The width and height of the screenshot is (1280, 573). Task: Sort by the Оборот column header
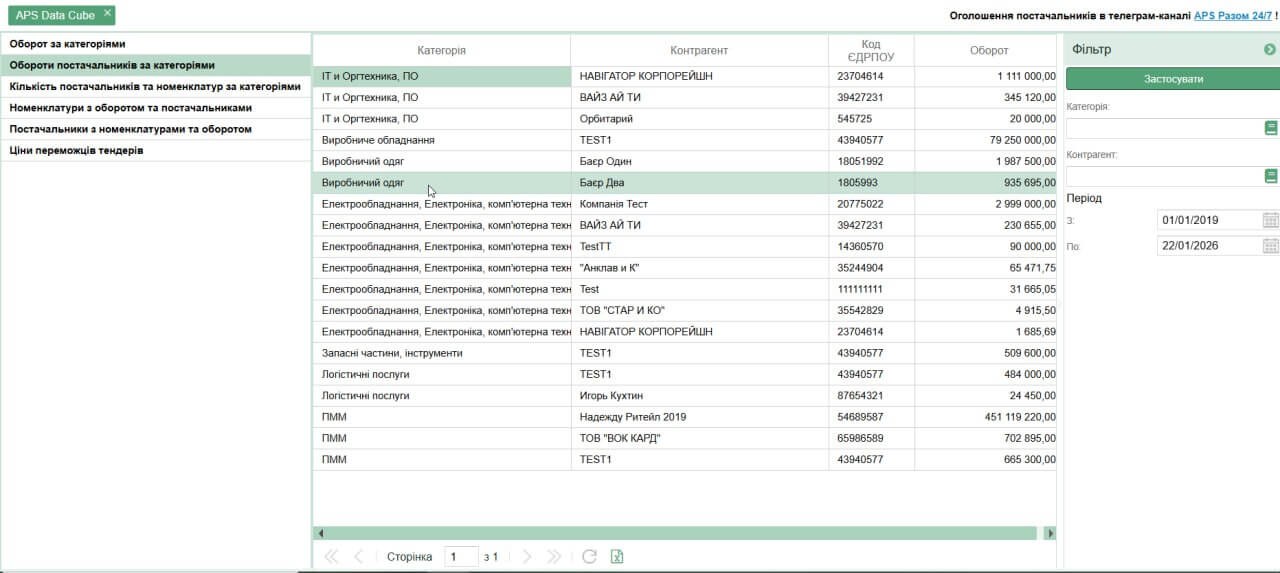(x=988, y=50)
